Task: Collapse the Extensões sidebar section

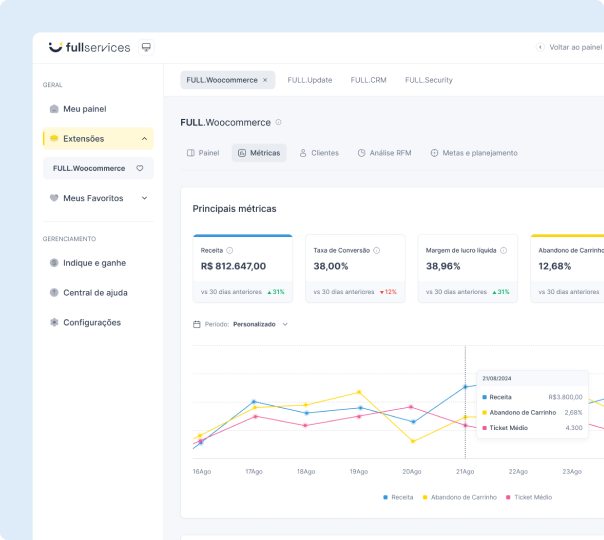Action: (x=145, y=139)
